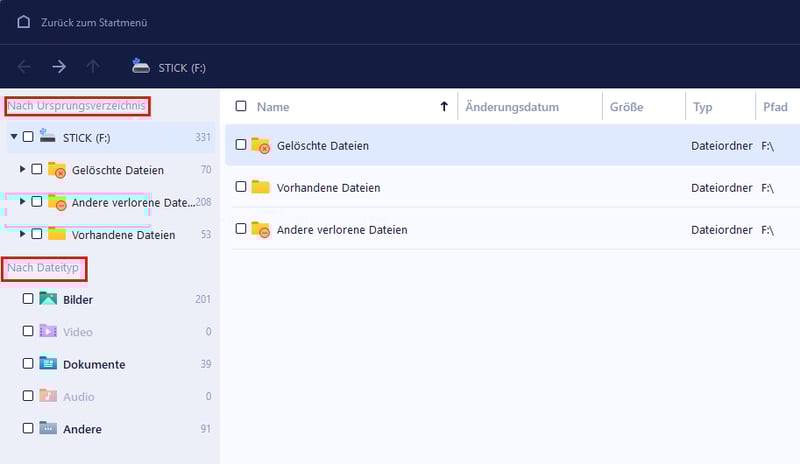Click the Name column sort arrow
Screen dimensions: 800x464
pos(444,106)
